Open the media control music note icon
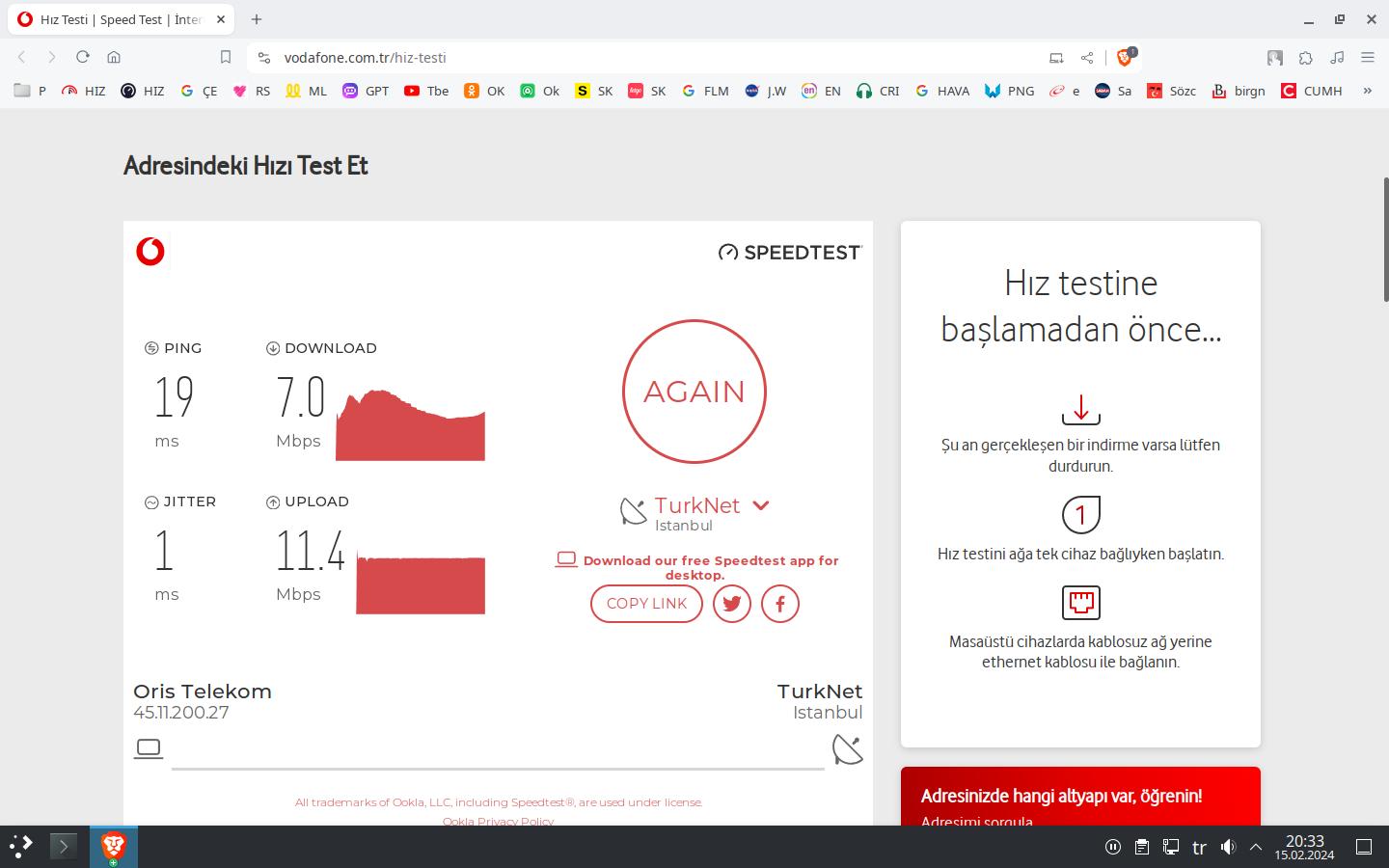Image resolution: width=1389 pixels, height=868 pixels. coord(1337,57)
